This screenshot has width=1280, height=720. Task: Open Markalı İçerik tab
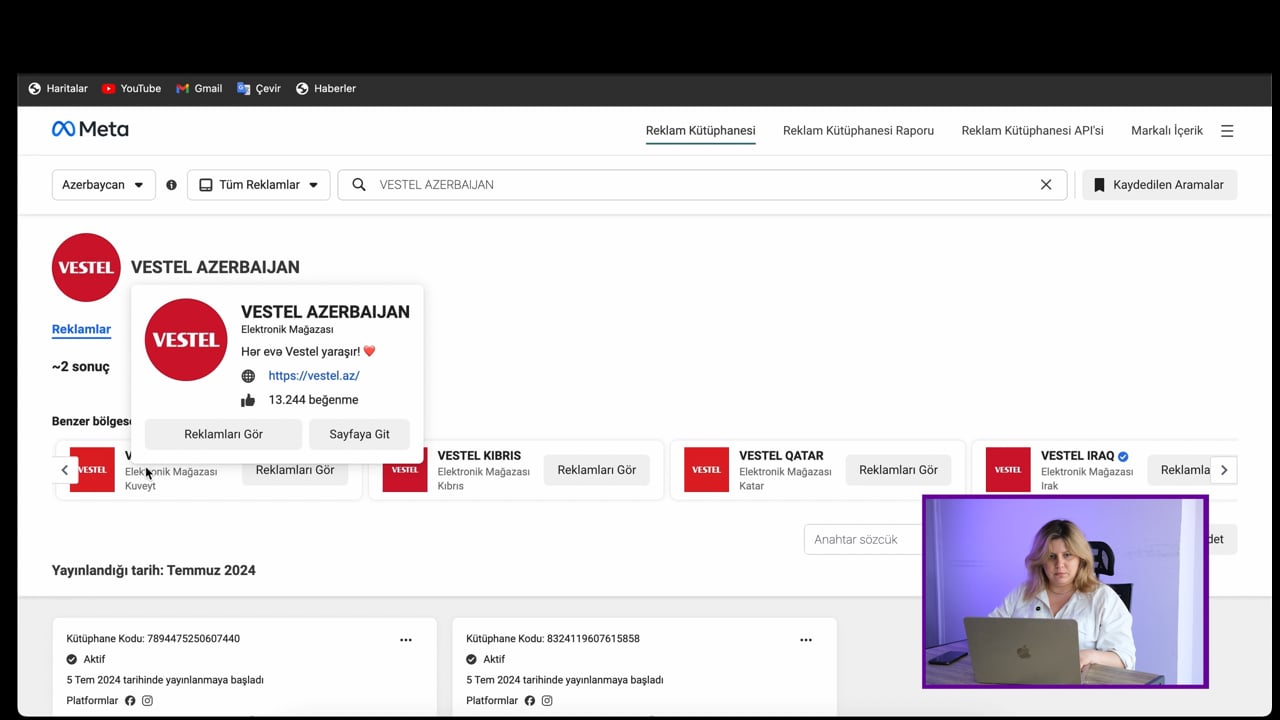click(x=1167, y=131)
